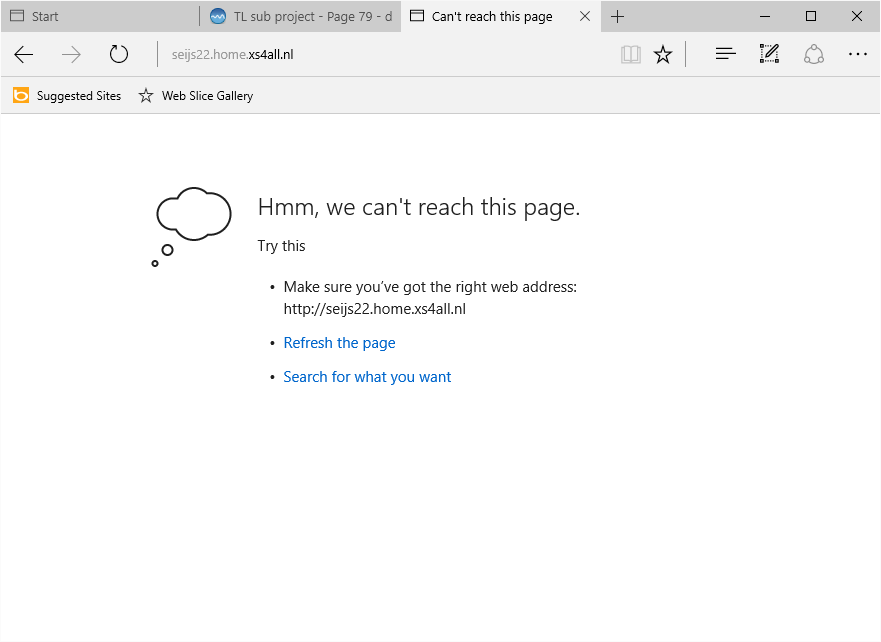The image size is (881, 642).
Task: Open Suggested Sites bookmark
Action: pos(67,95)
